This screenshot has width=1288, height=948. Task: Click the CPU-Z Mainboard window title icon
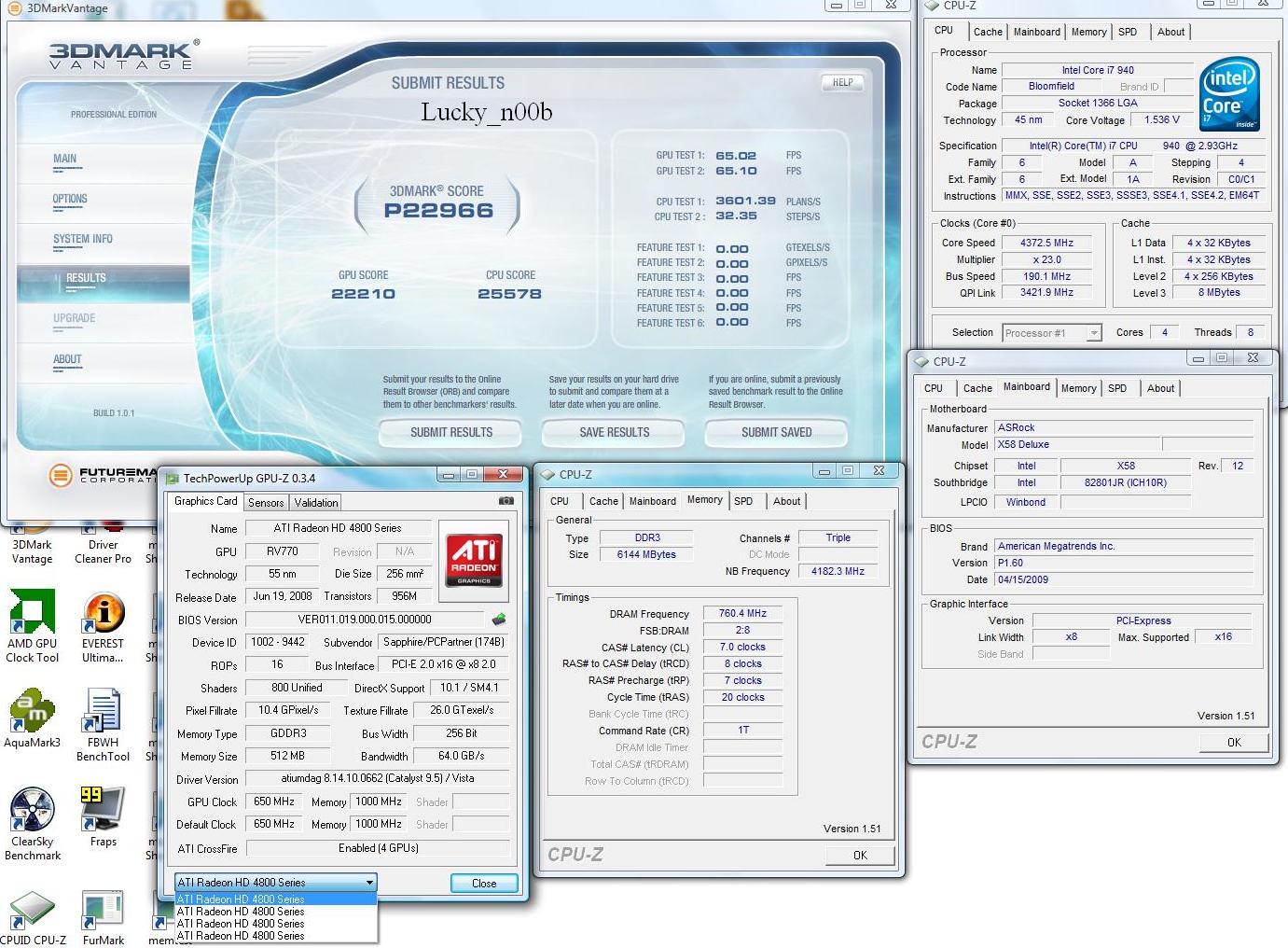click(x=921, y=361)
